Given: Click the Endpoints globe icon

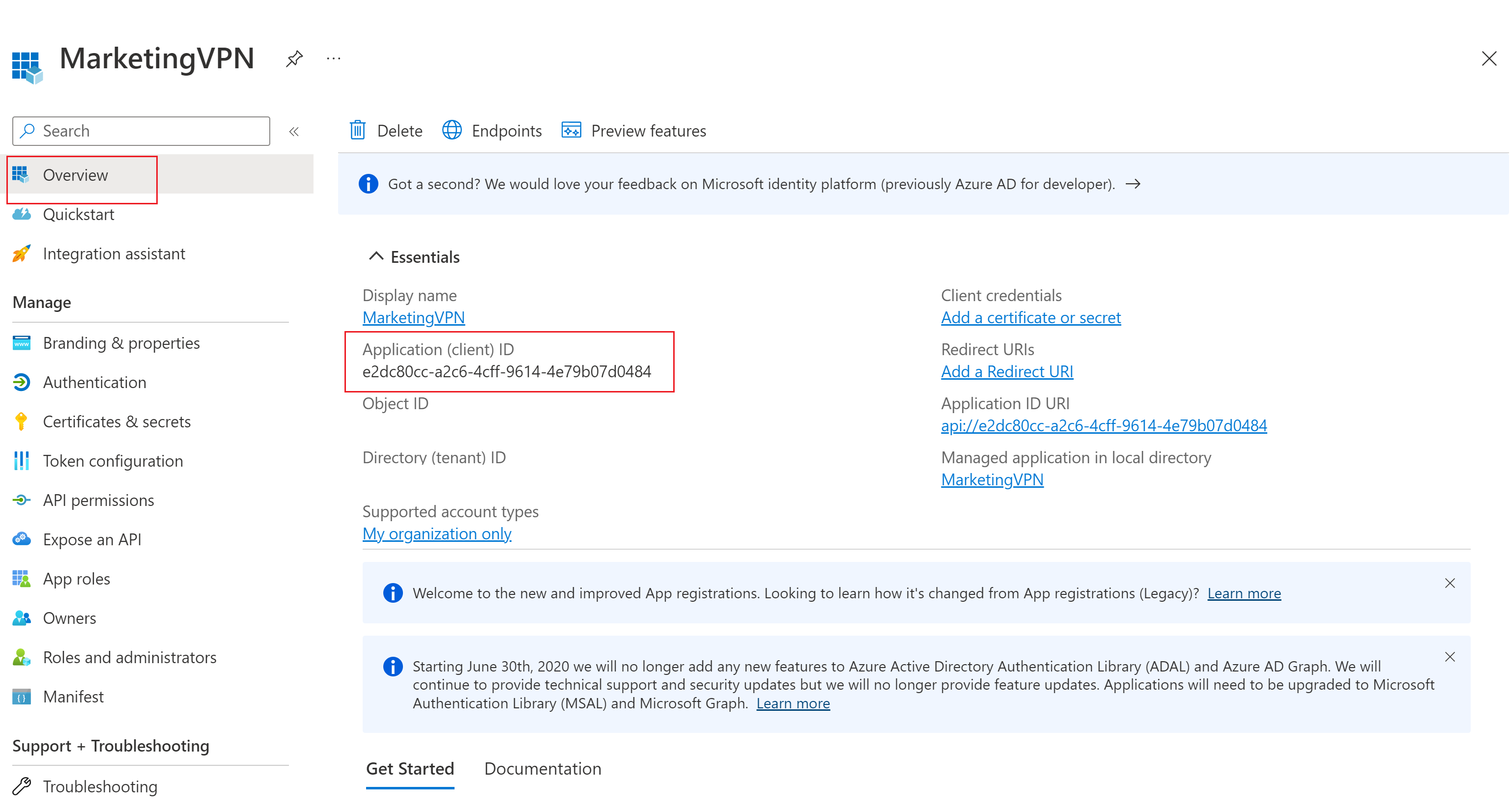Looking at the screenshot, I should [452, 130].
